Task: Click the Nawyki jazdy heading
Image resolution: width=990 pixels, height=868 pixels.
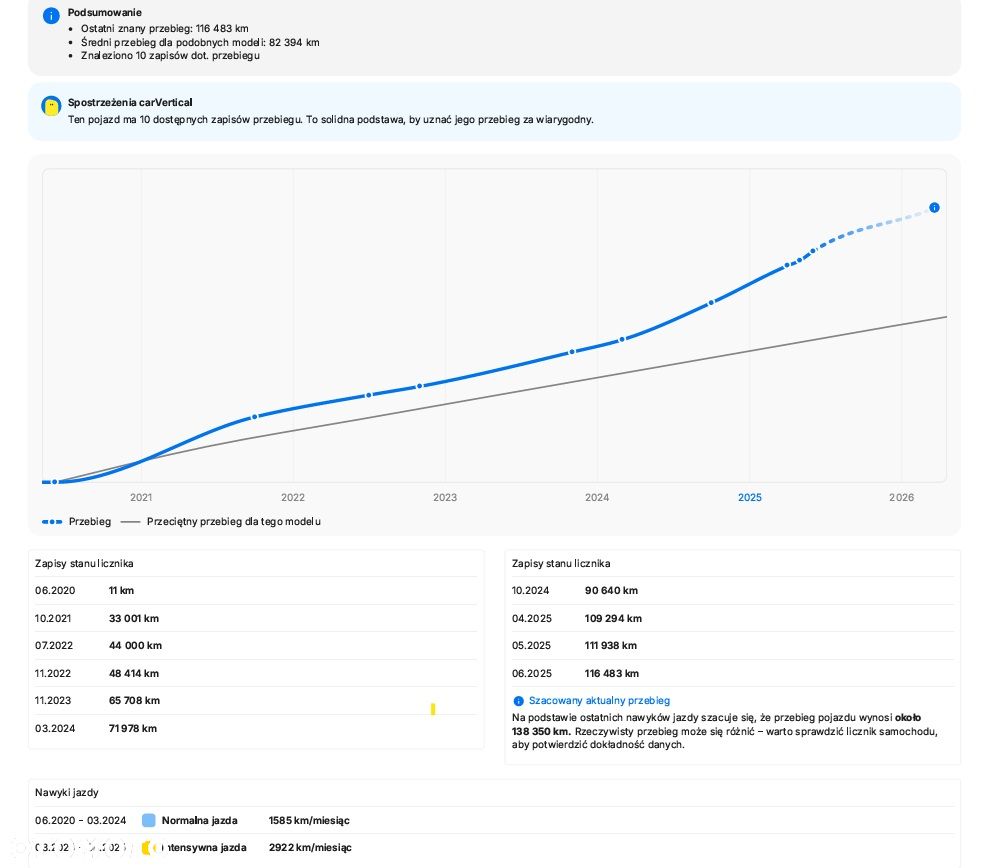Action: pyautogui.click(x=66, y=793)
